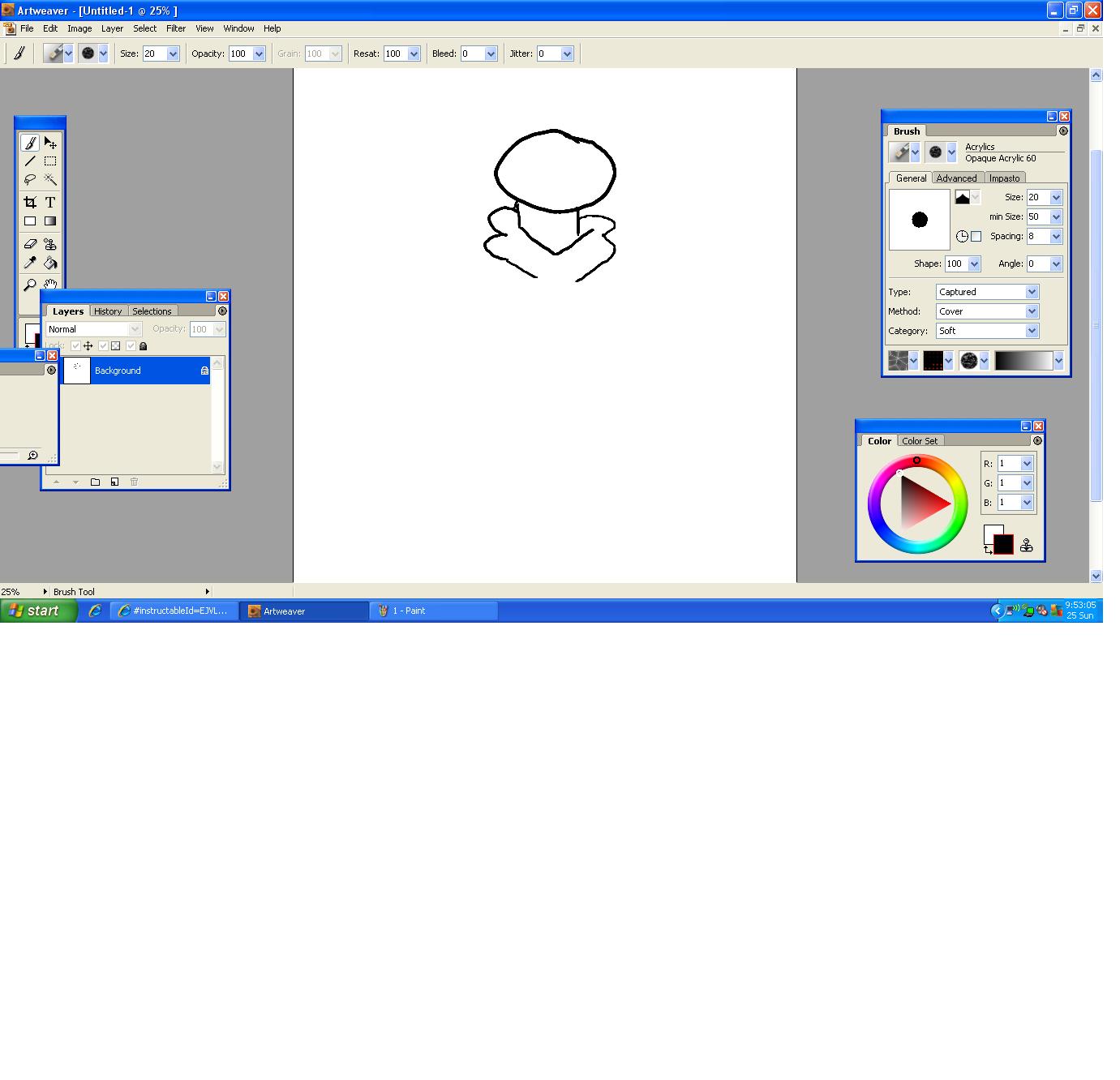The height and width of the screenshot is (1080, 1120).
Task: Switch to the Color Set tab
Action: coord(920,441)
